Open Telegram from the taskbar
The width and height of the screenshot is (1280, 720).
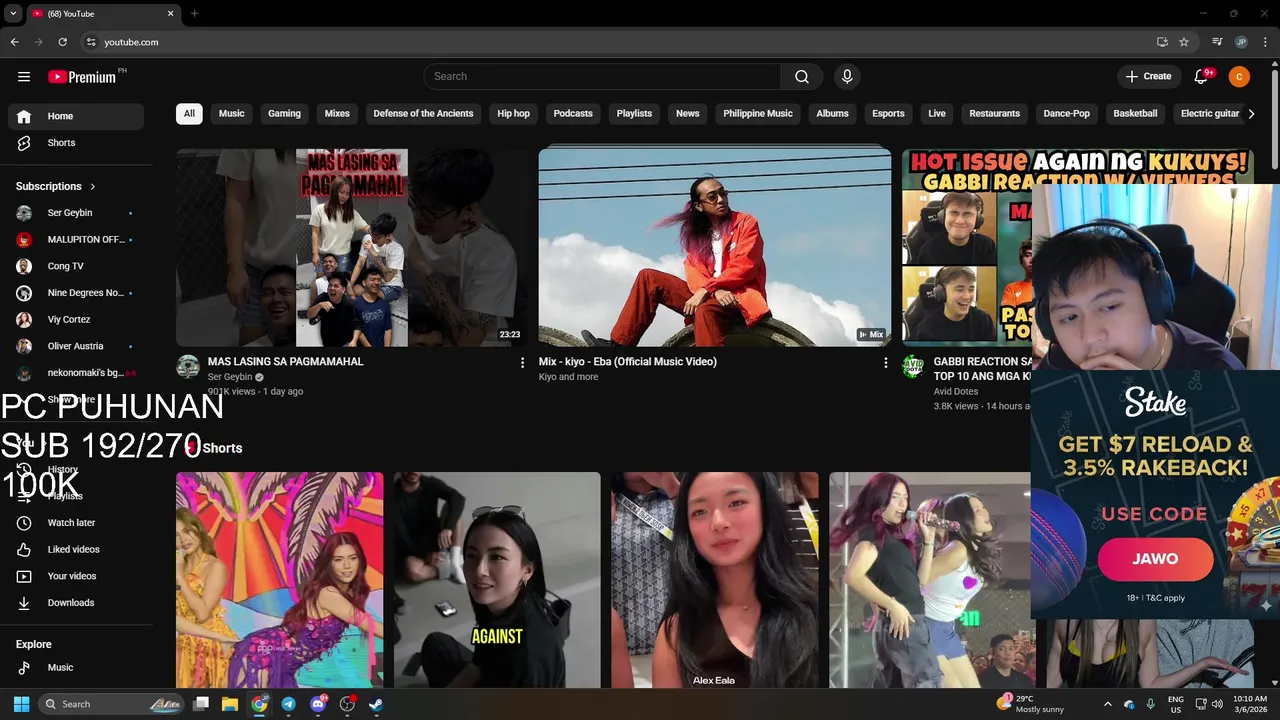pos(288,704)
